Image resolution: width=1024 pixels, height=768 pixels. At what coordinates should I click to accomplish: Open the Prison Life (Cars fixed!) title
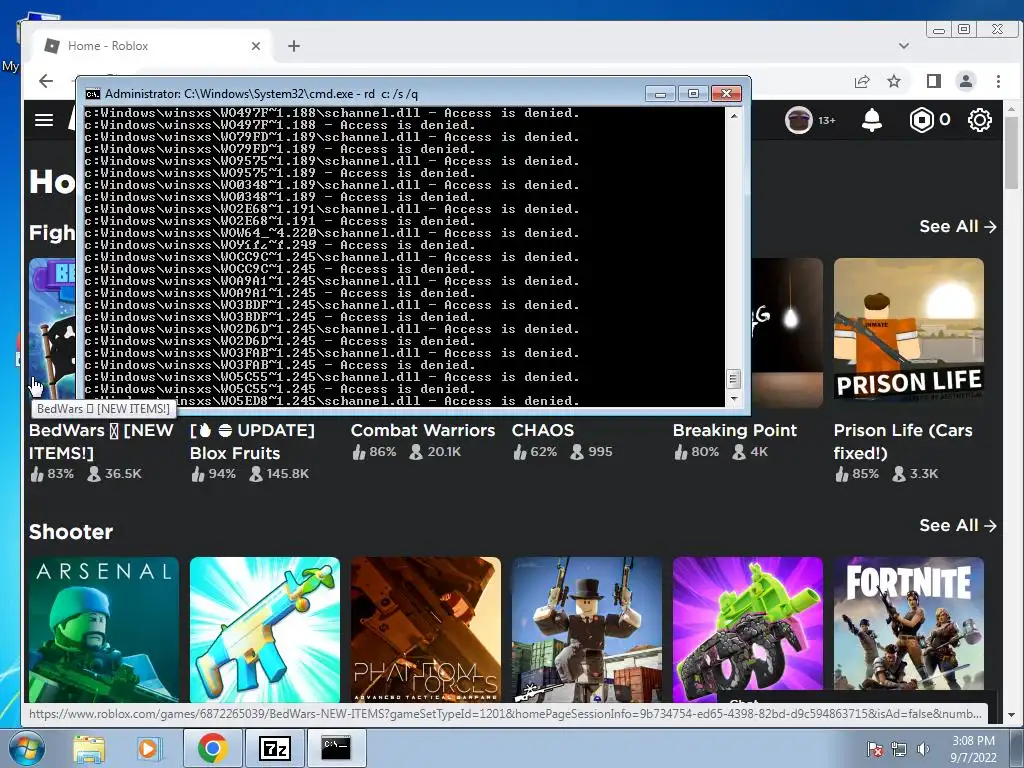pyautogui.click(x=903, y=441)
